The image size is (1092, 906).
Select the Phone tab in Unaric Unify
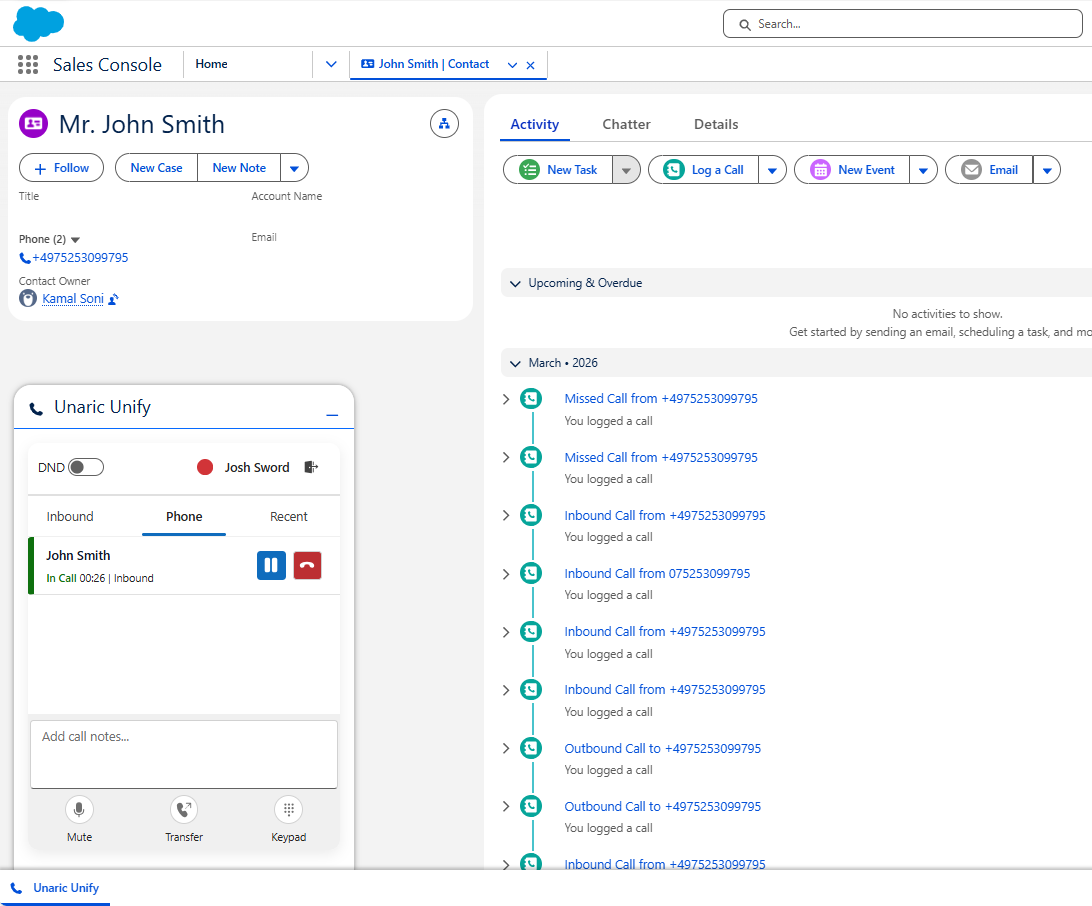[184, 516]
